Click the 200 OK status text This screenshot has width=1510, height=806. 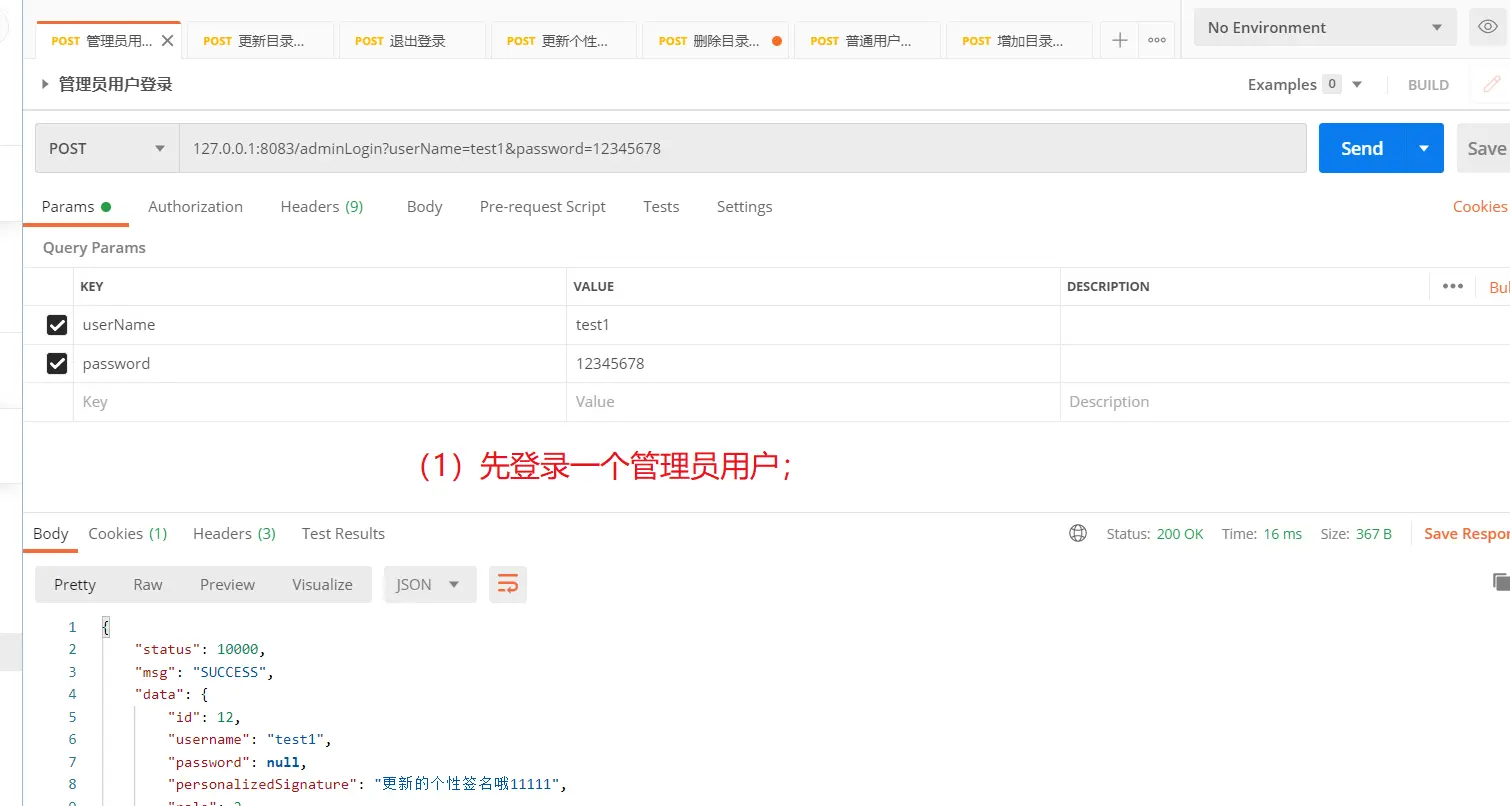(x=1180, y=534)
